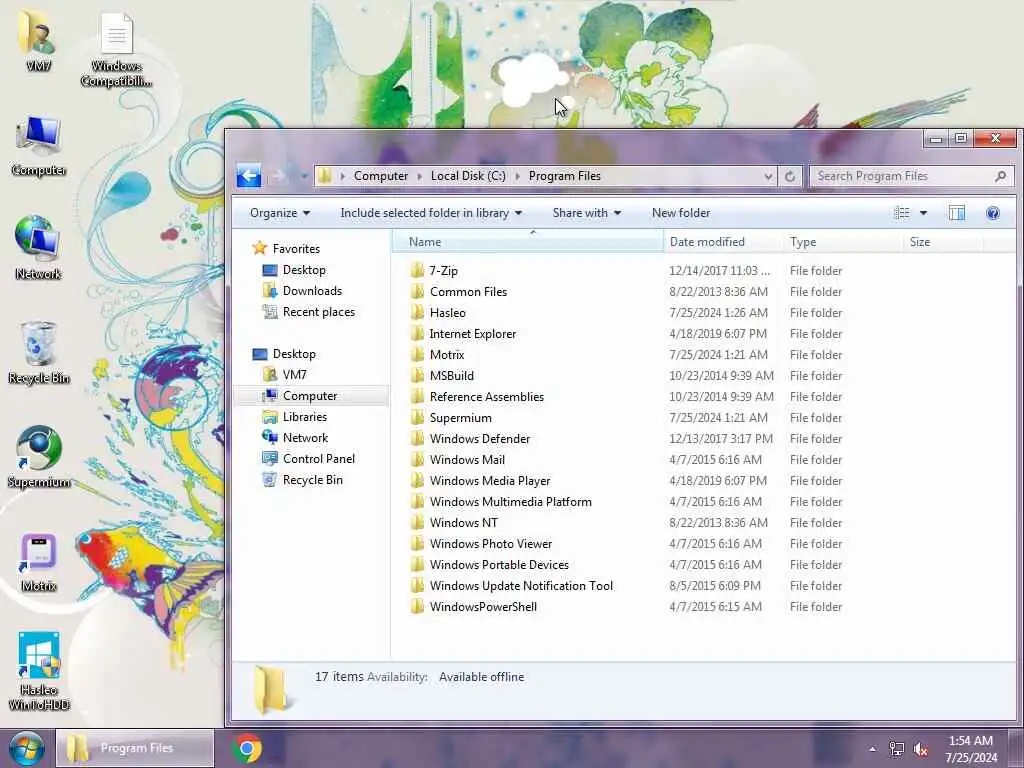Open the Recycle Bin desktop icon
This screenshot has width=1024, height=768.
click(39, 344)
